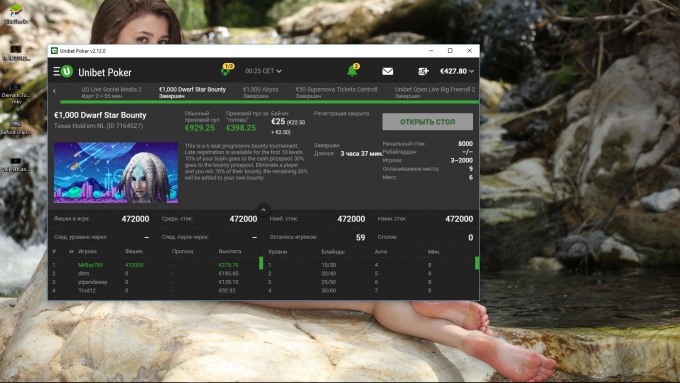Image resolution: width=680 pixels, height=383 pixels.
Task: Open the envelope messages icon
Action: 388,71
